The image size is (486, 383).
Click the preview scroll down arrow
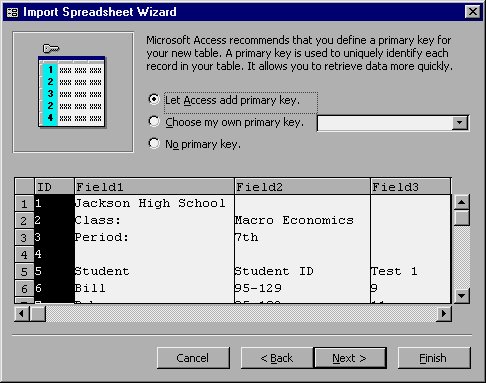[462, 295]
